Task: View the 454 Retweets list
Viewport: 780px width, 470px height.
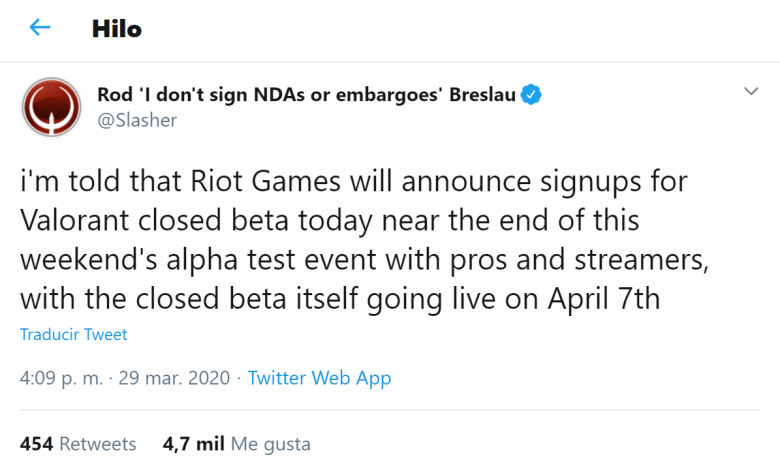Action: click(77, 443)
